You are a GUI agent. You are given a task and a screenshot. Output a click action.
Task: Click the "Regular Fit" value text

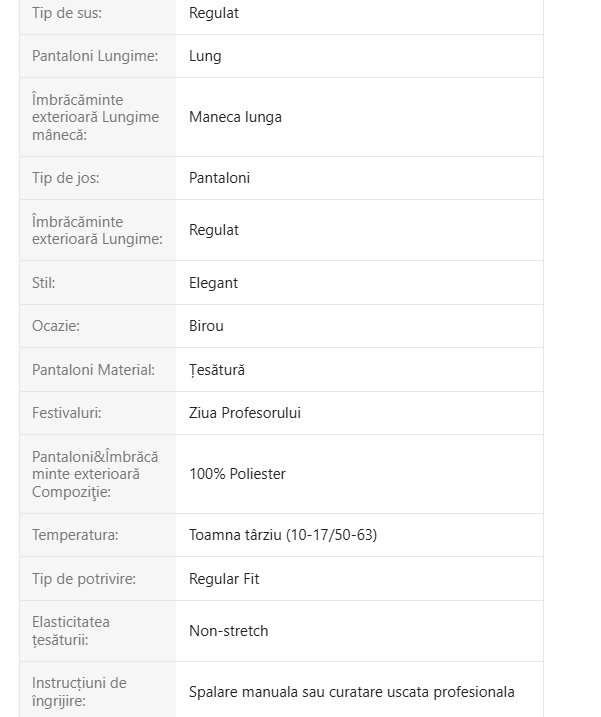[x=224, y=579]
